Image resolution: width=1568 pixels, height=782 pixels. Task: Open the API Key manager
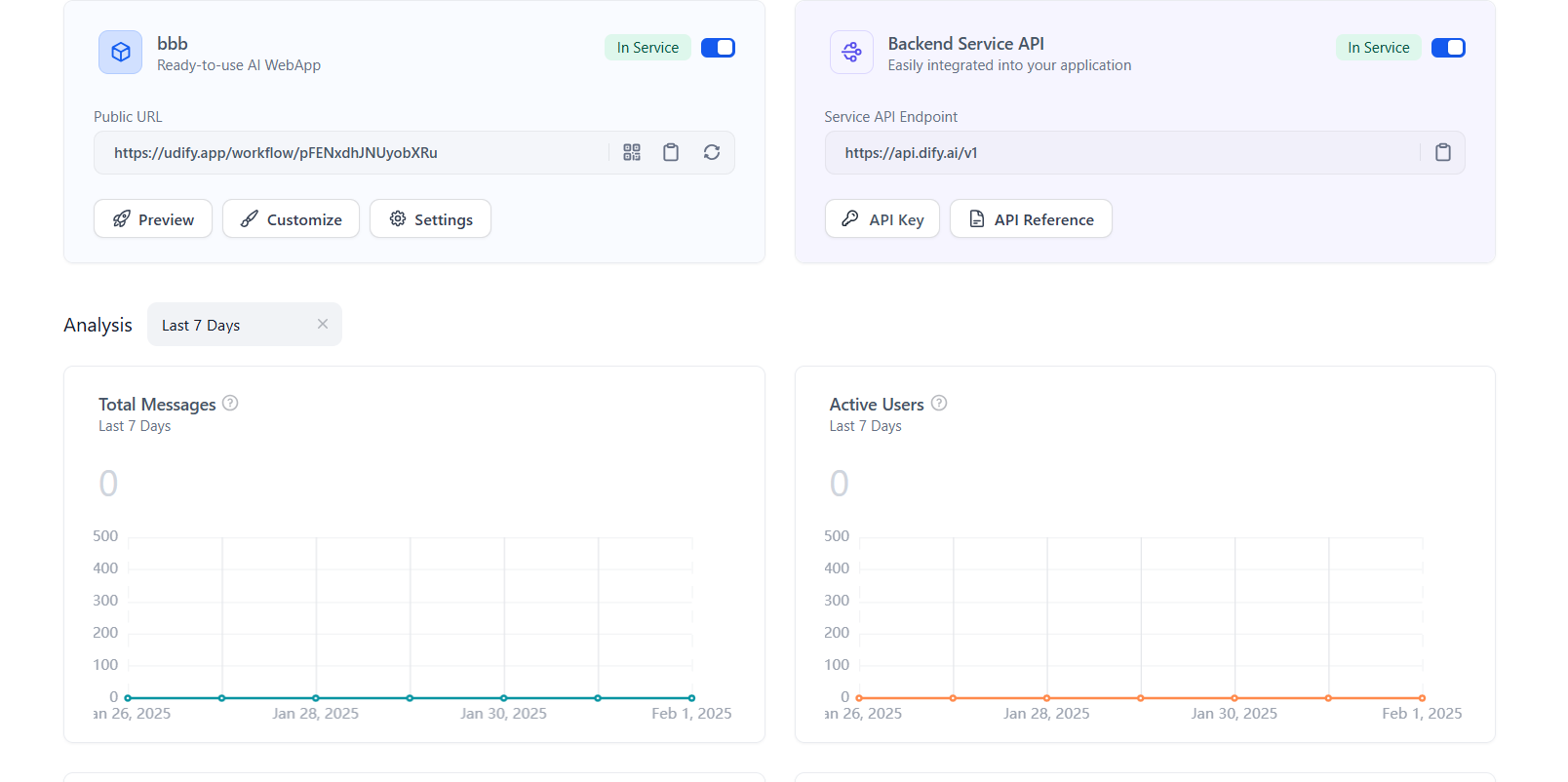[882, 219]
